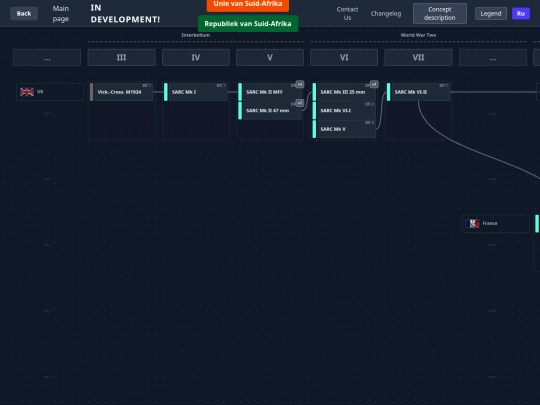
Task: Click the v2 badge on SARC Mk II 47 mm
Action: pyautogui.click(x=300, y=103)
